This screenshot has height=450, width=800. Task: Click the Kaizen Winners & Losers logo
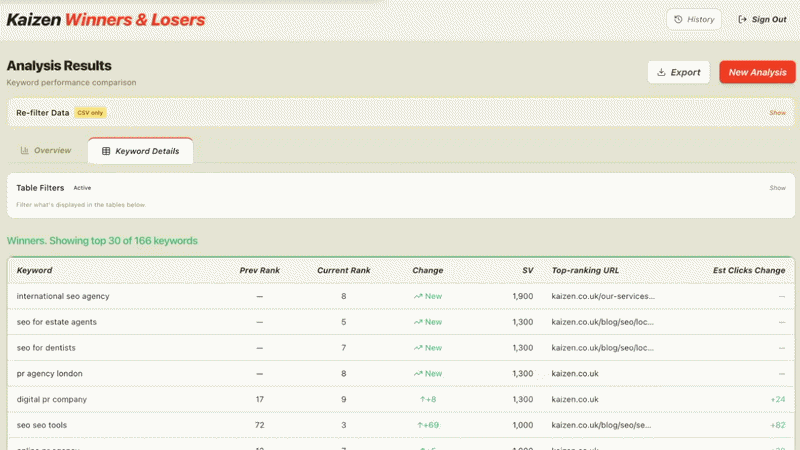106,19
